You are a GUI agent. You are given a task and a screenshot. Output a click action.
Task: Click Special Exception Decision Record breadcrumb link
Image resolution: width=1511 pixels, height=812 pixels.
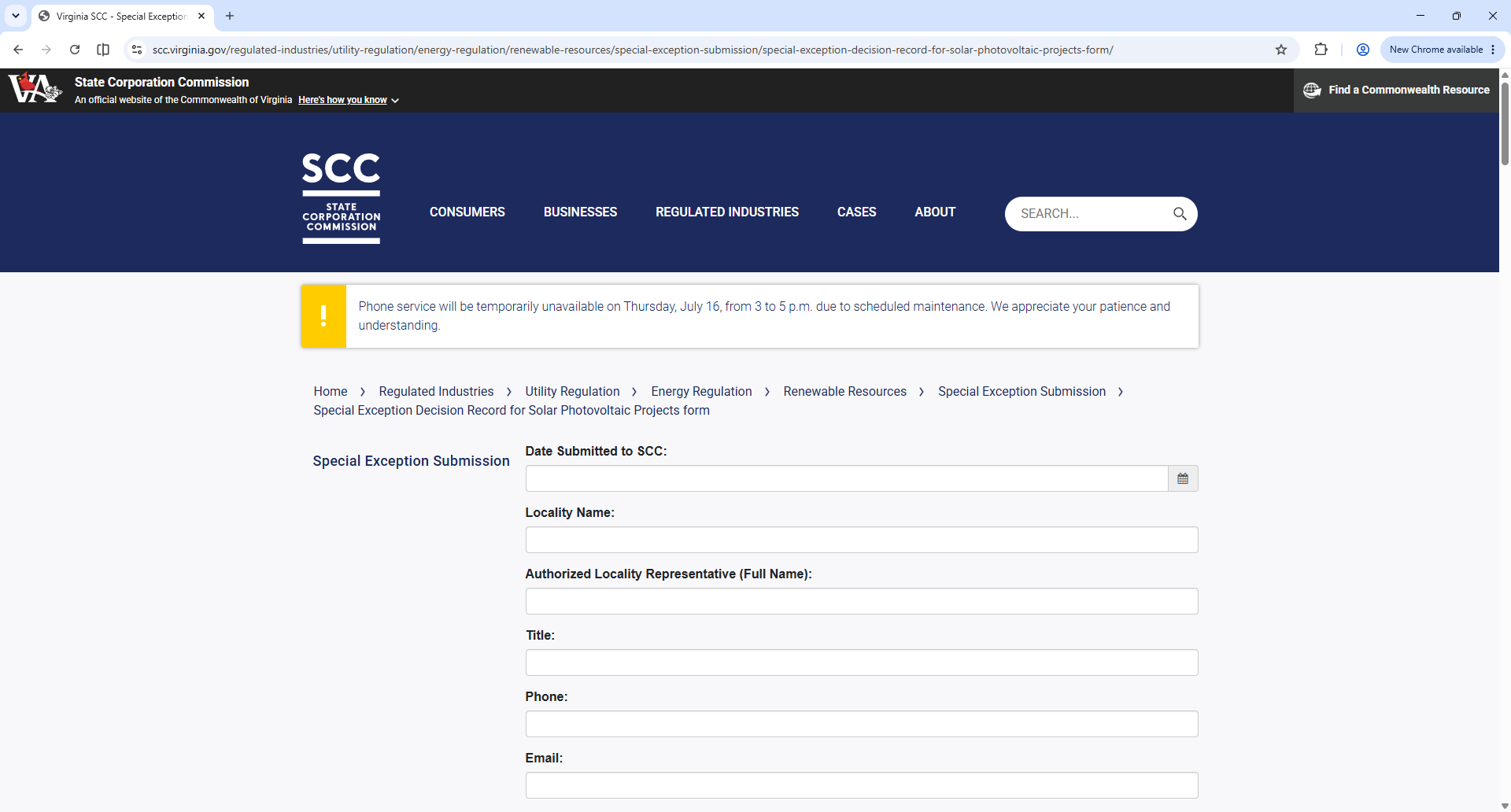coord(512,410)
